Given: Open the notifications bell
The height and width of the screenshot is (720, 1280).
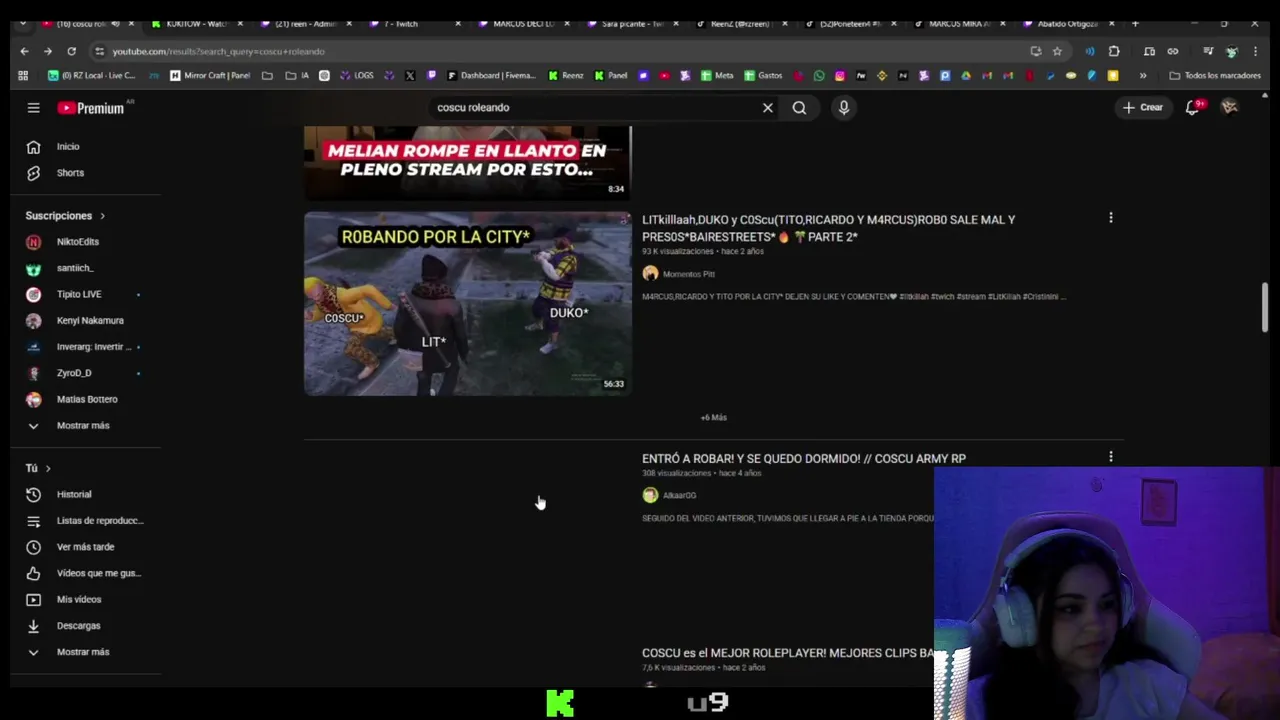Looking at the screenshot, I should (1192, 108).
